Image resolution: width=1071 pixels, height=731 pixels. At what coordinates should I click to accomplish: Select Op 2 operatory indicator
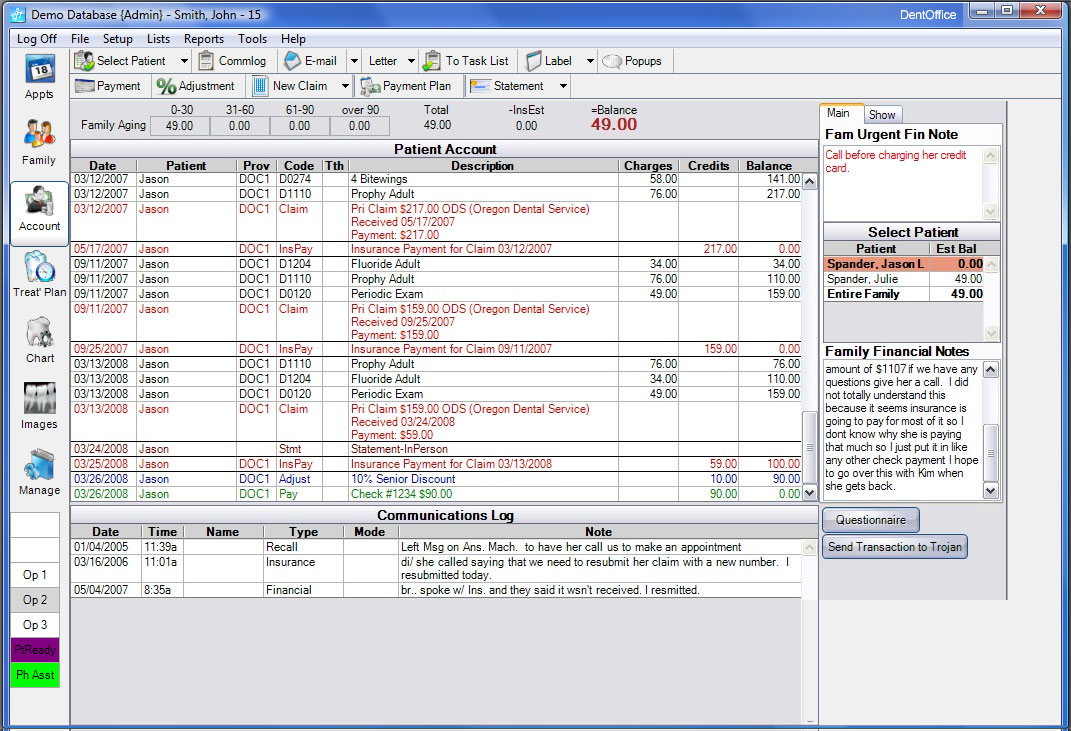tap(35, 600)
